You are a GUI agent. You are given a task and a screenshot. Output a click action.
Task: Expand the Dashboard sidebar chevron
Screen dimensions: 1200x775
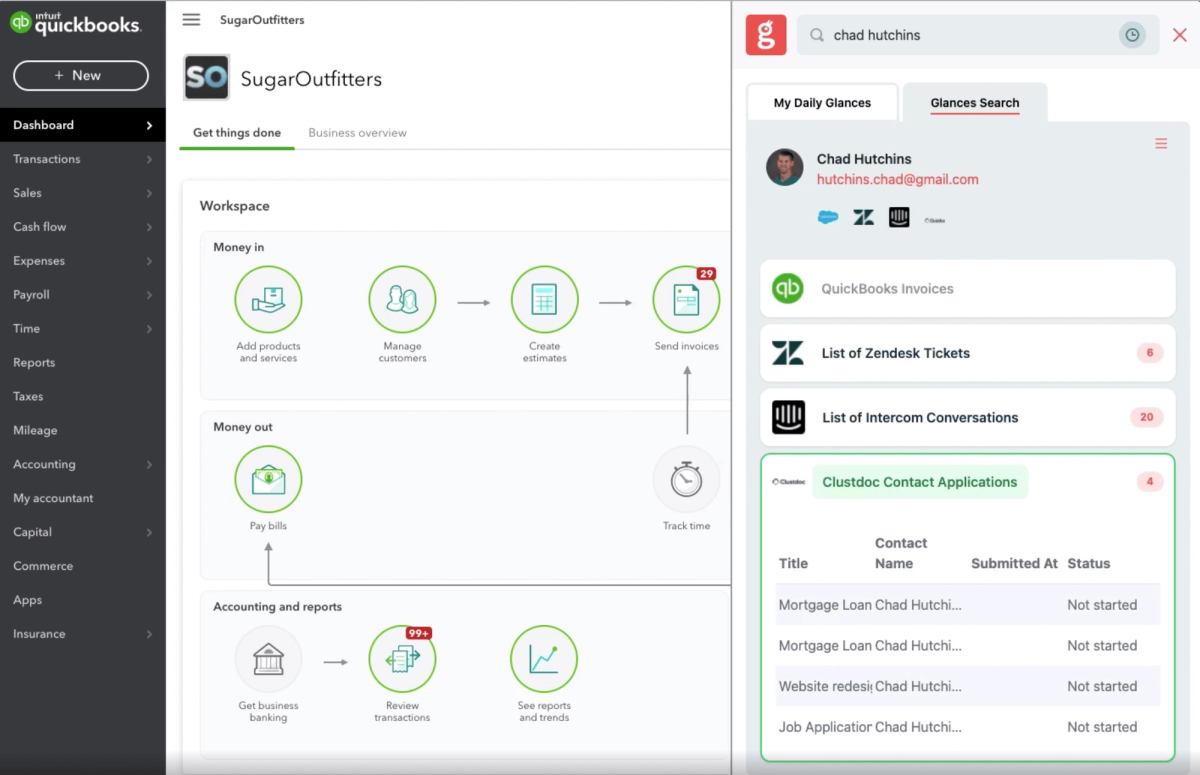click(x=149, y=125)
